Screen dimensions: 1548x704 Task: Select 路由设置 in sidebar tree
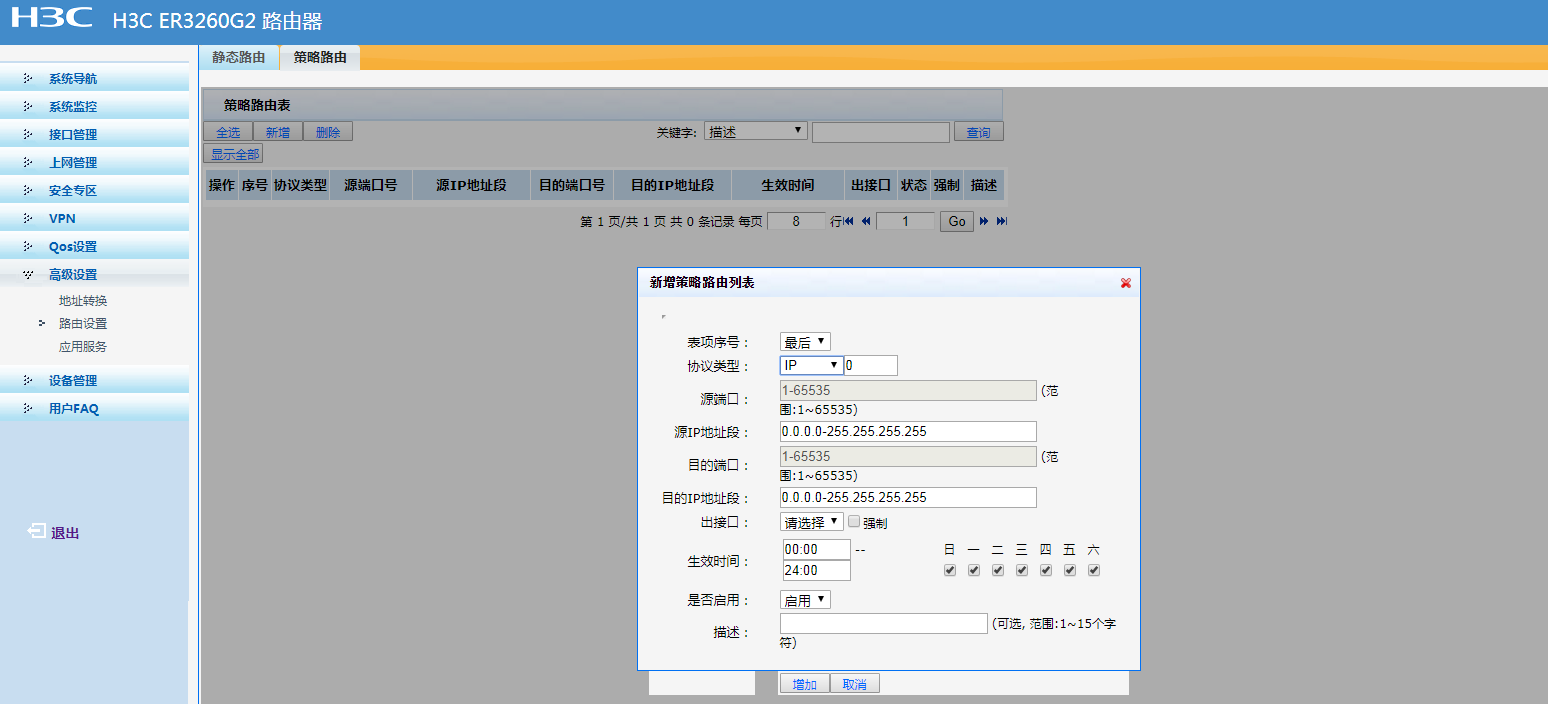[x=83, y=323]
